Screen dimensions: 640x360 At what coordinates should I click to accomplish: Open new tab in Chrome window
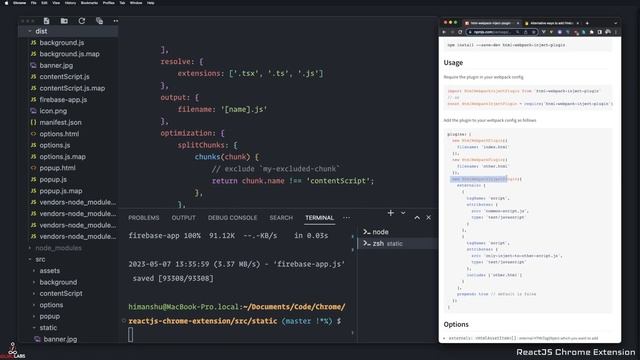tap(587, 23)
